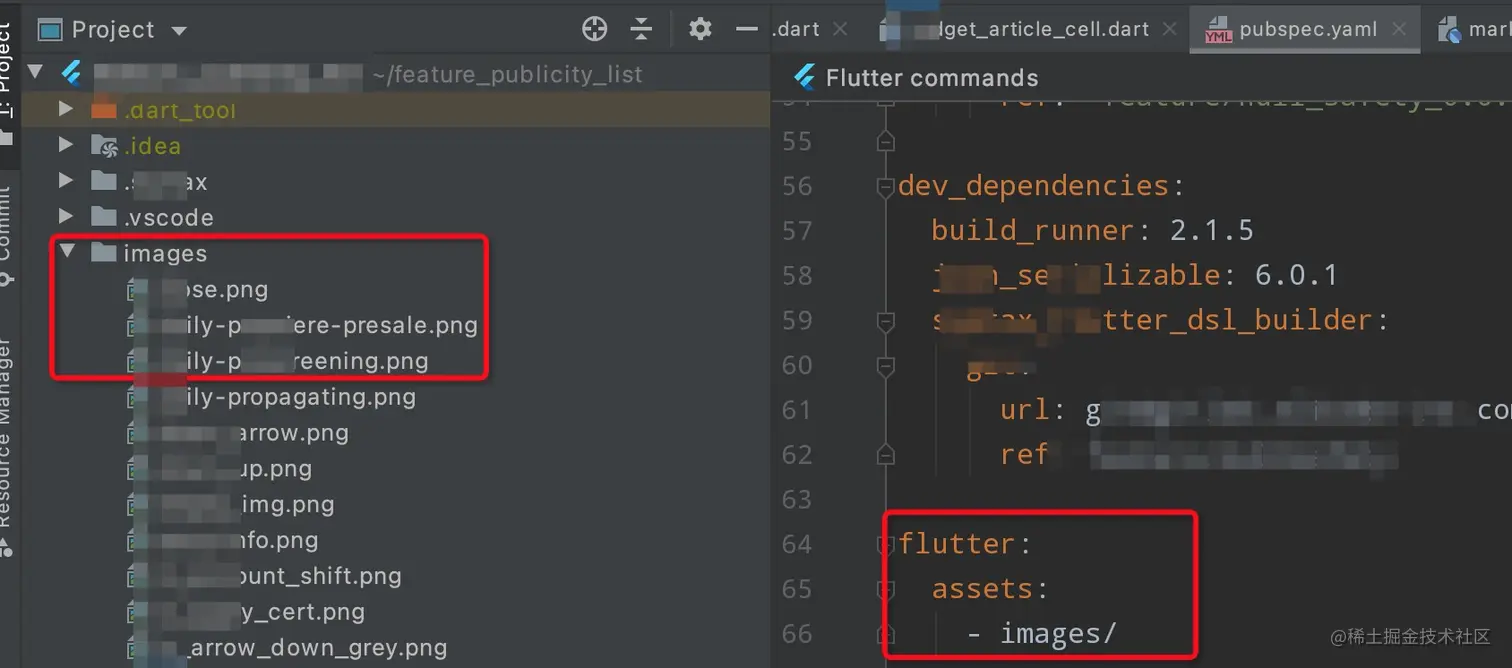Click the project root Flutter icon

71,73
